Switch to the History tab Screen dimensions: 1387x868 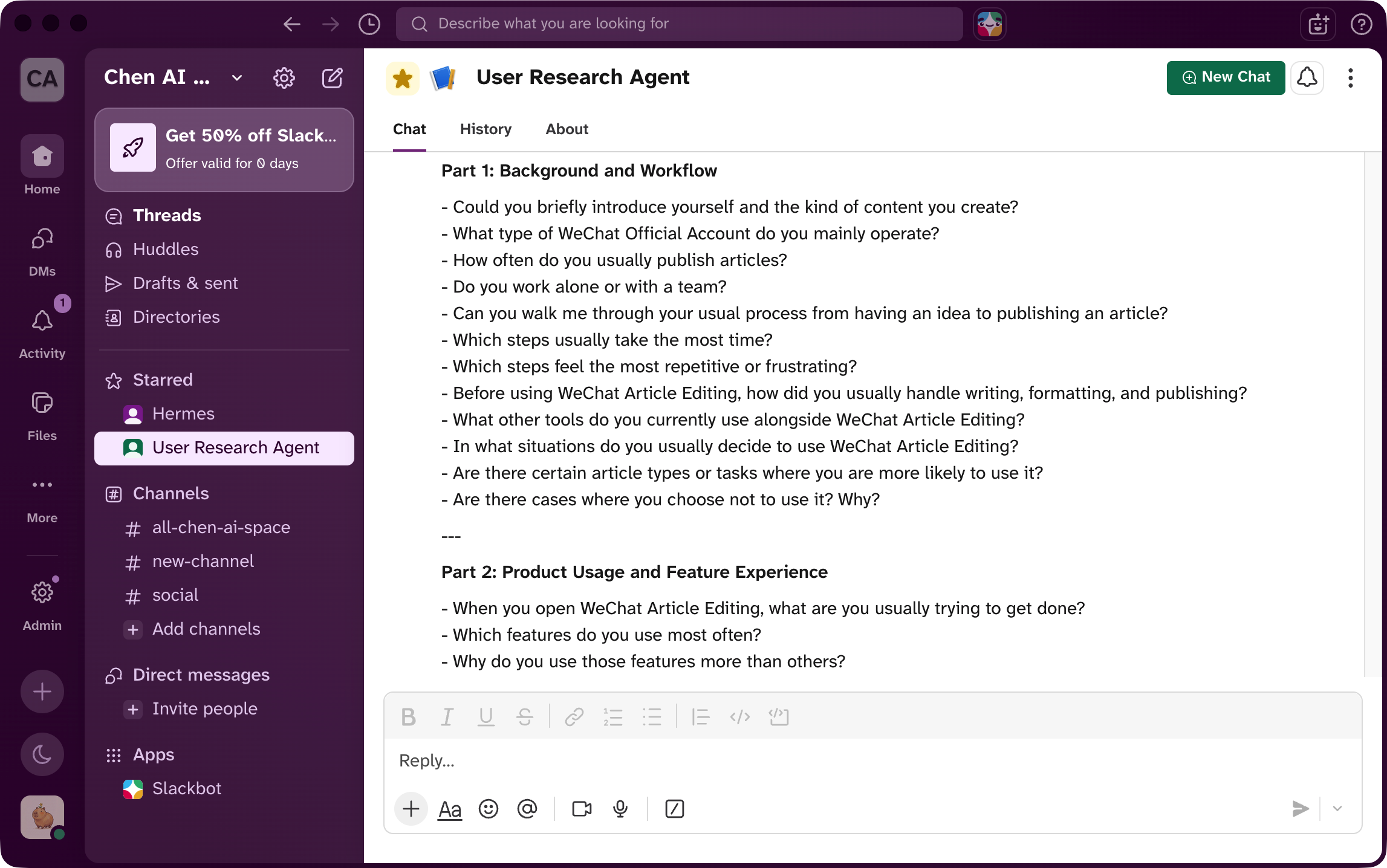(486, 129)
